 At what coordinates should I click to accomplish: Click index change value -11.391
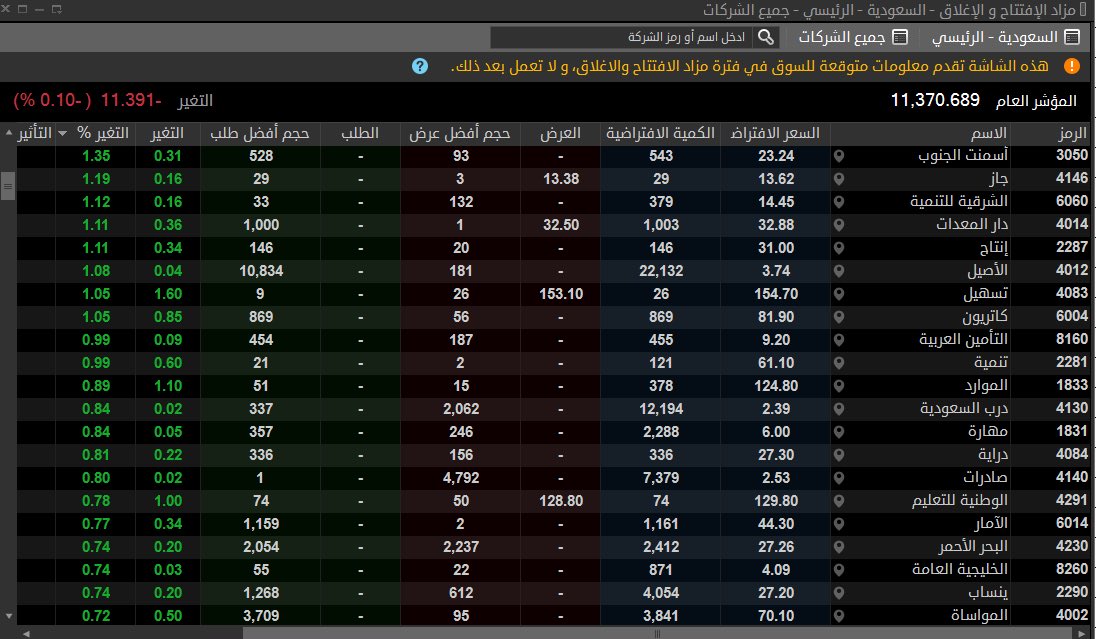pos(131,100)
